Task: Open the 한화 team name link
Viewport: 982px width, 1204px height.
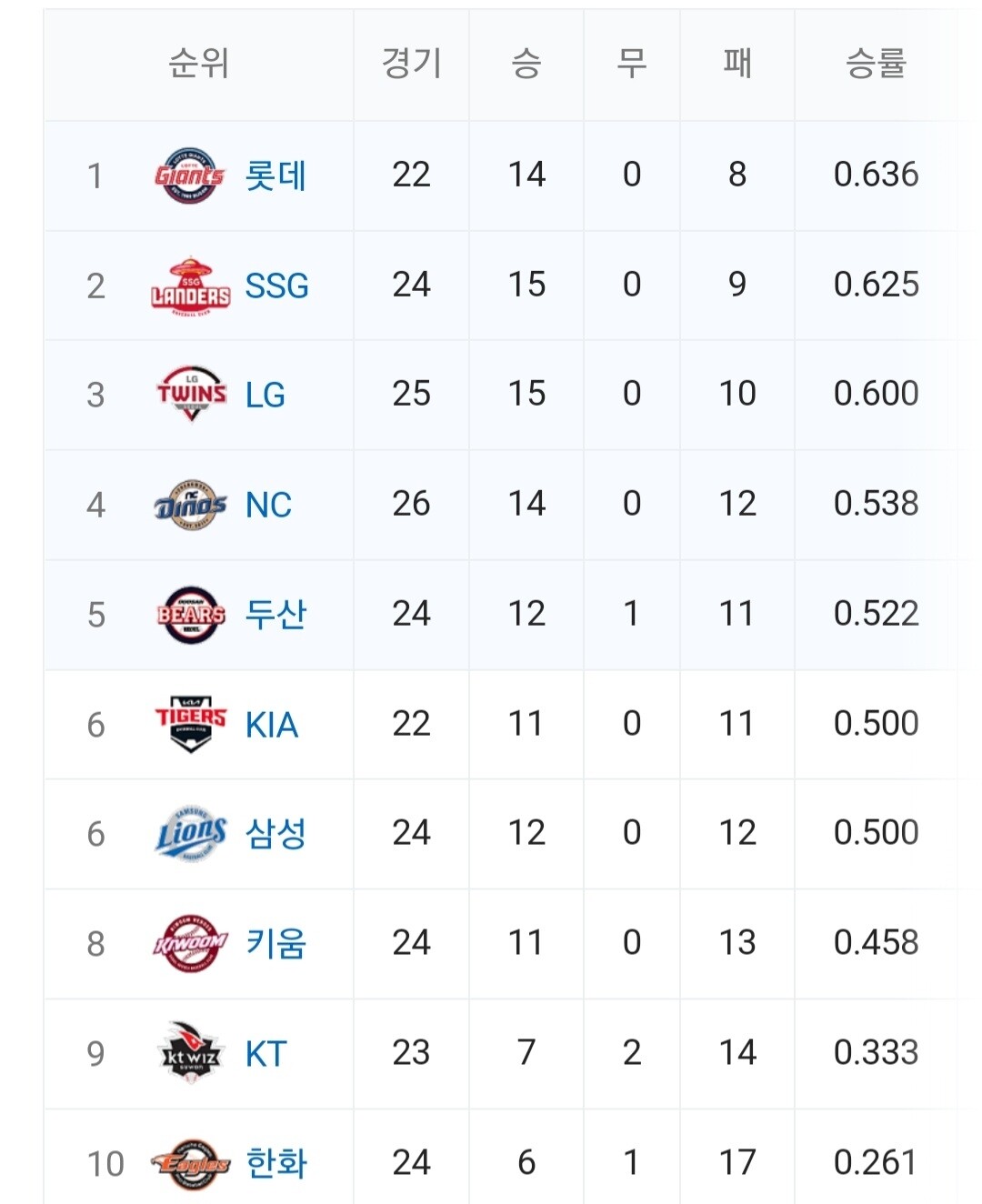Action: click(x=276, y=1163)
